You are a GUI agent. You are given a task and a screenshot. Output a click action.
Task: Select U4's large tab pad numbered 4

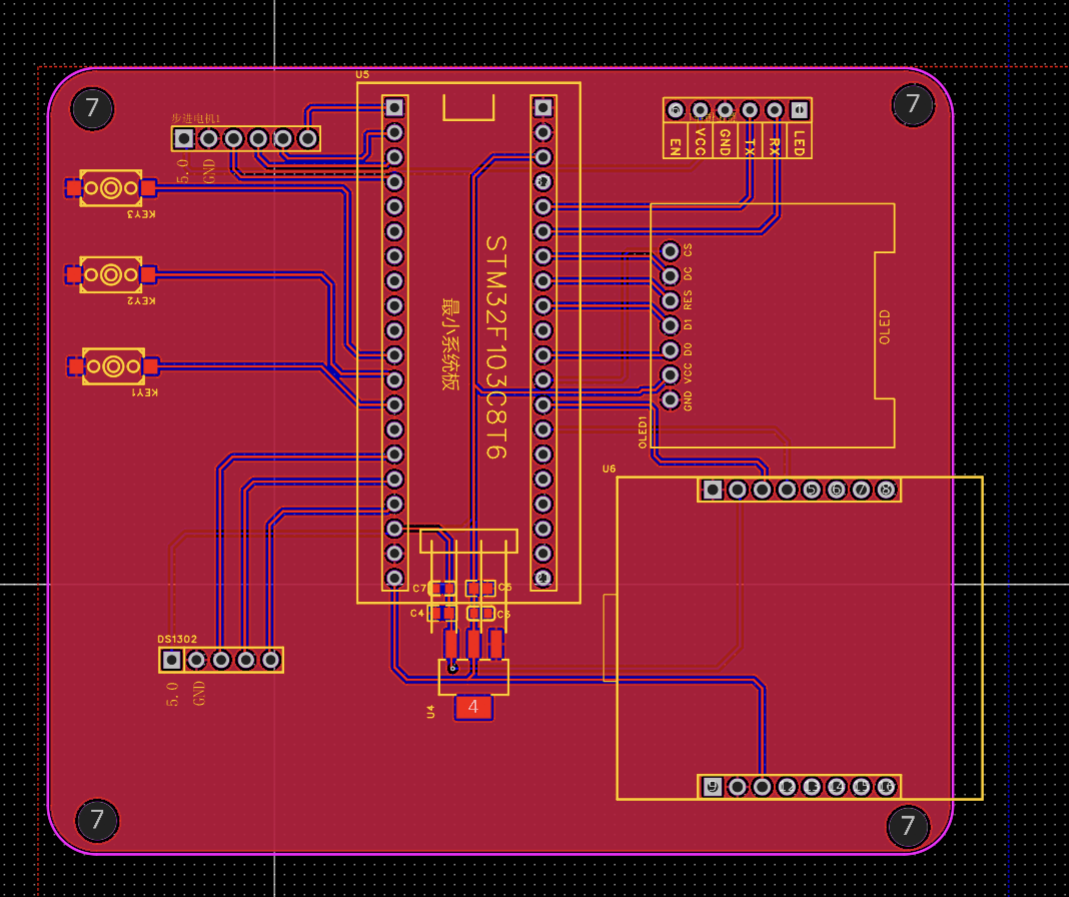473,708
